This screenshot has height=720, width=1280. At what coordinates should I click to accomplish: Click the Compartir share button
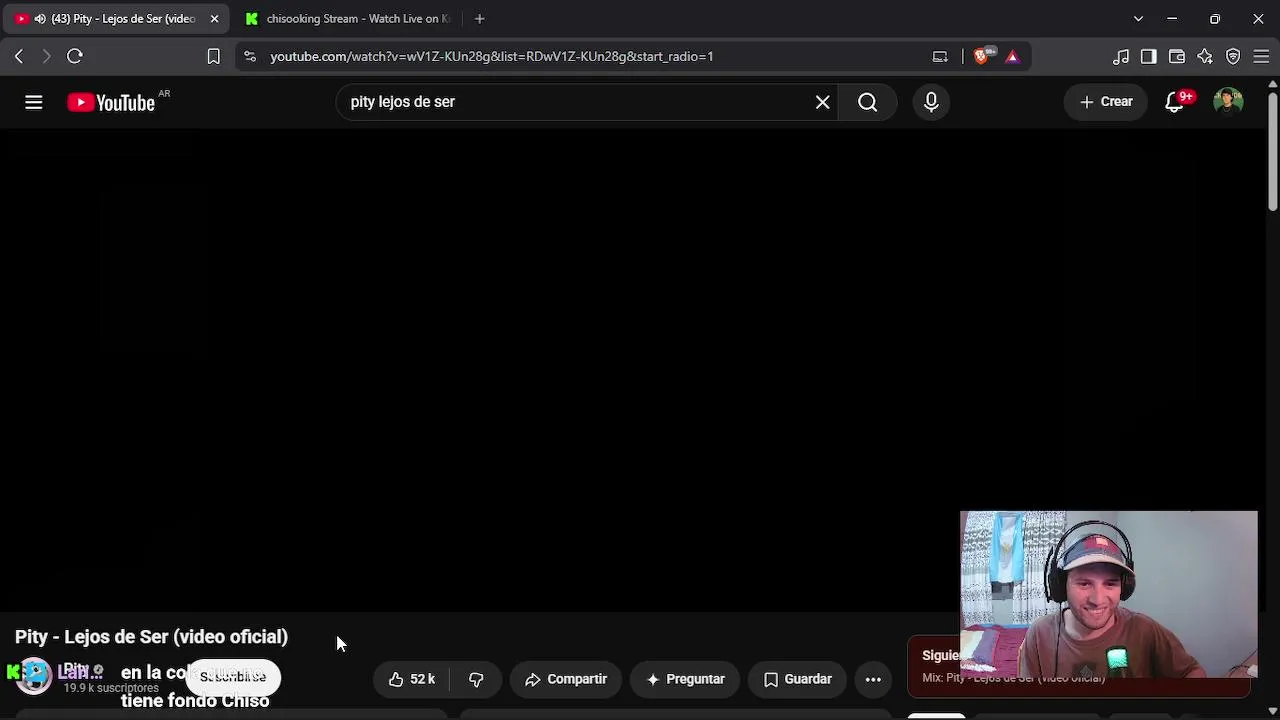coord(566,679)
